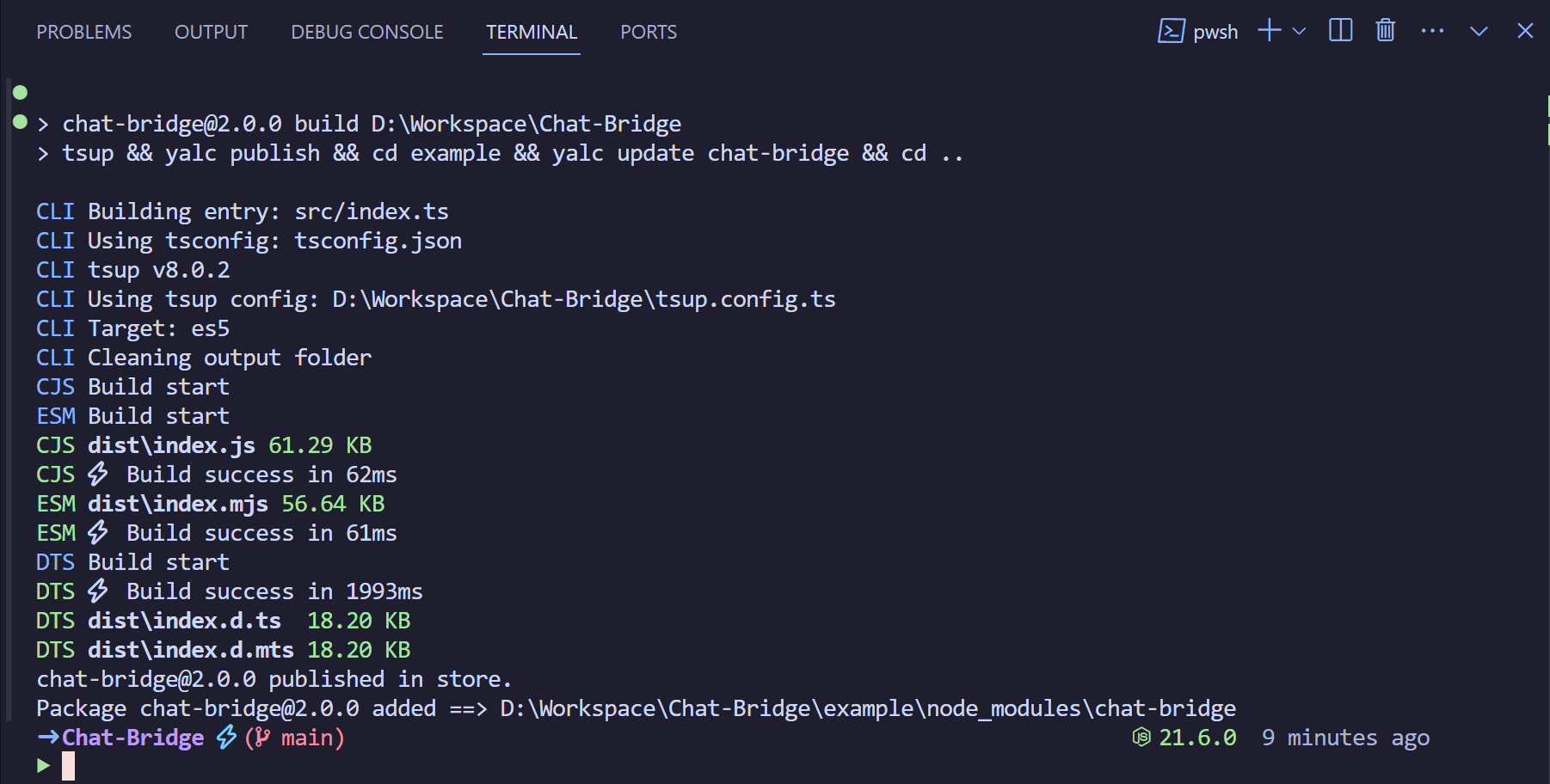Screen dimensions: 1550x784
Task: Click 'published in store.' message
Action: click(x=391, y=679)
